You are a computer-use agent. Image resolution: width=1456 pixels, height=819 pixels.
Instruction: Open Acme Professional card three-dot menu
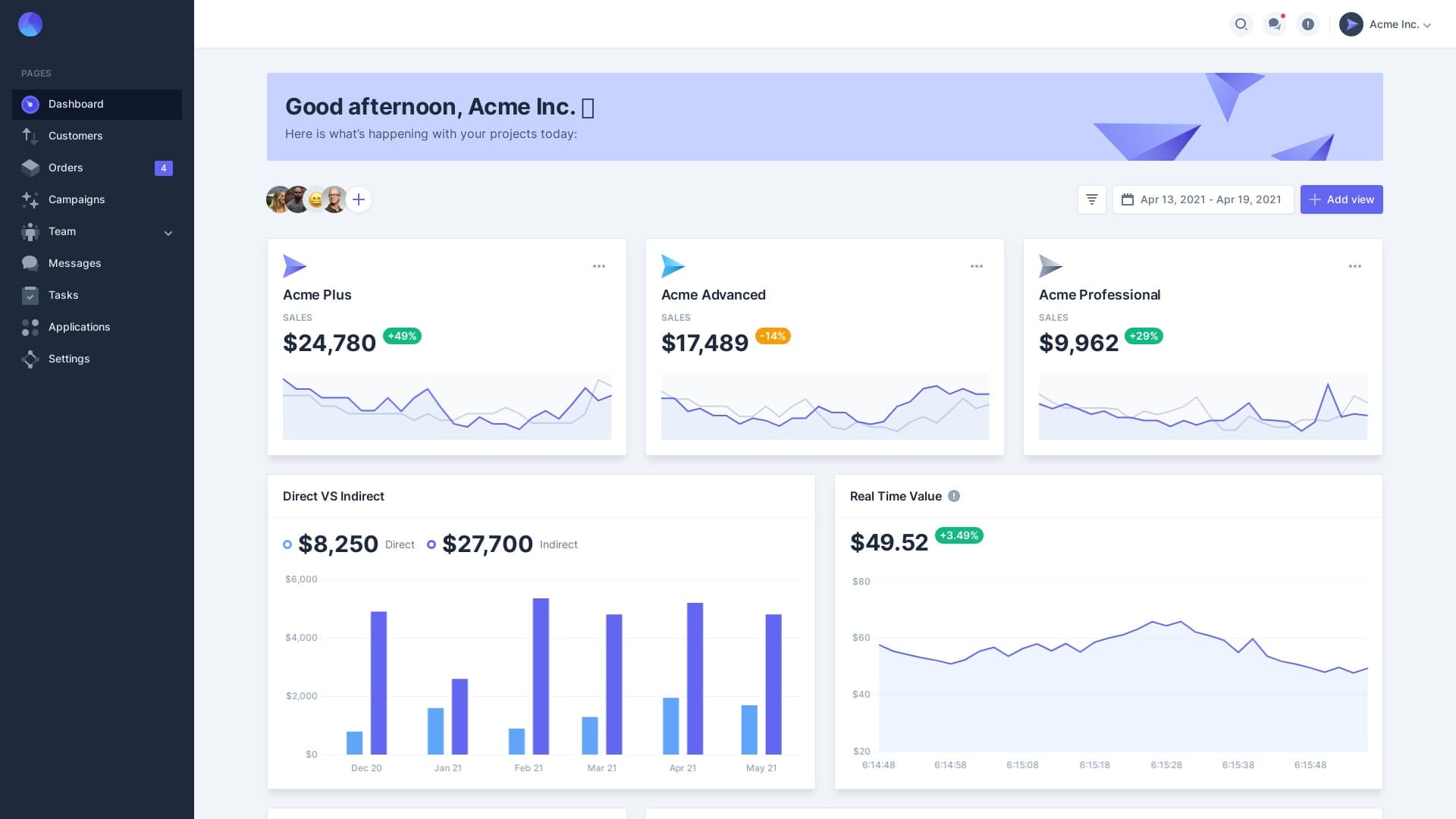[x=1355, y=266]
